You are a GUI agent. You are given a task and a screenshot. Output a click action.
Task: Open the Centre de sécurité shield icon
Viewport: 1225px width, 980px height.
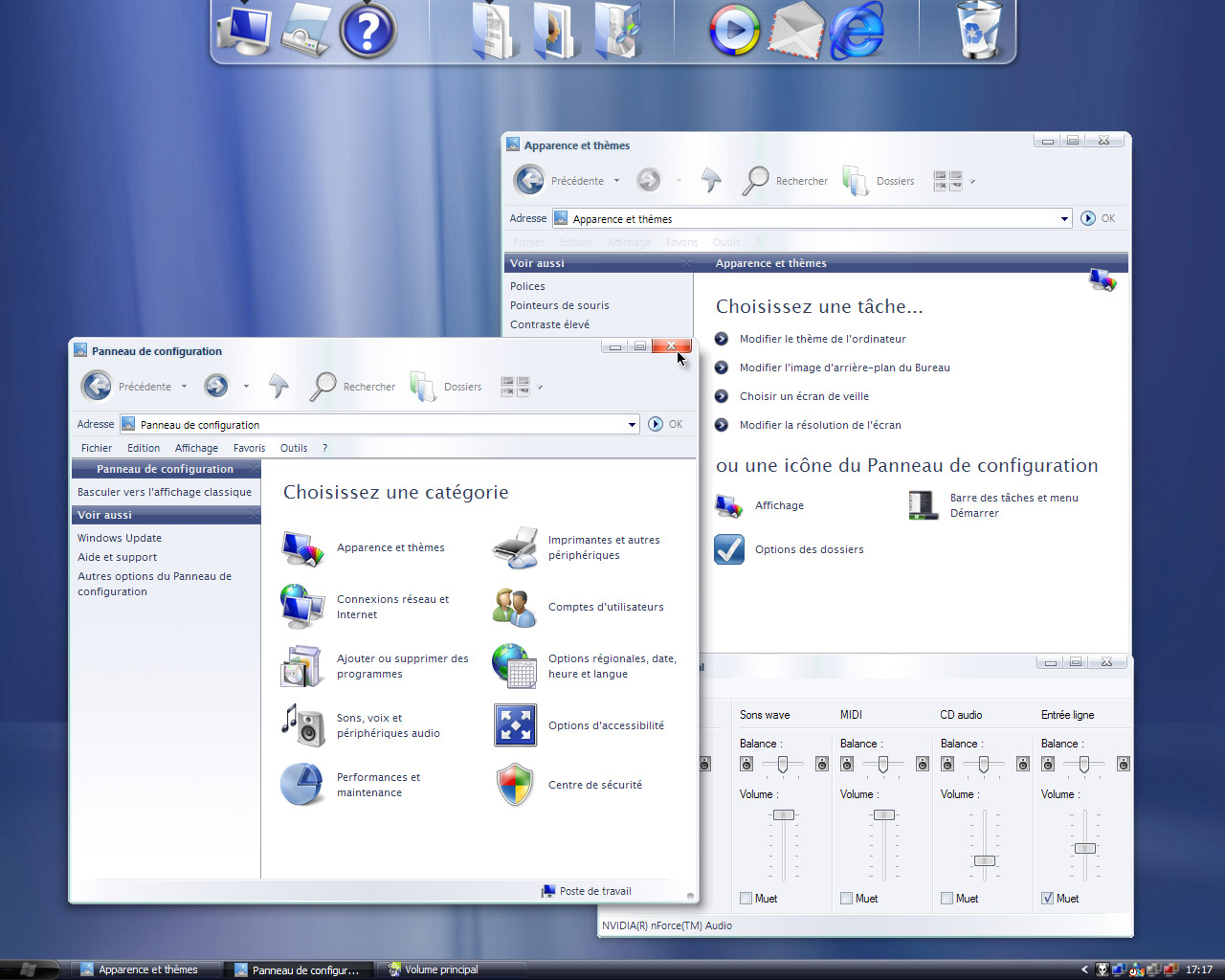(x=515, y=785)
